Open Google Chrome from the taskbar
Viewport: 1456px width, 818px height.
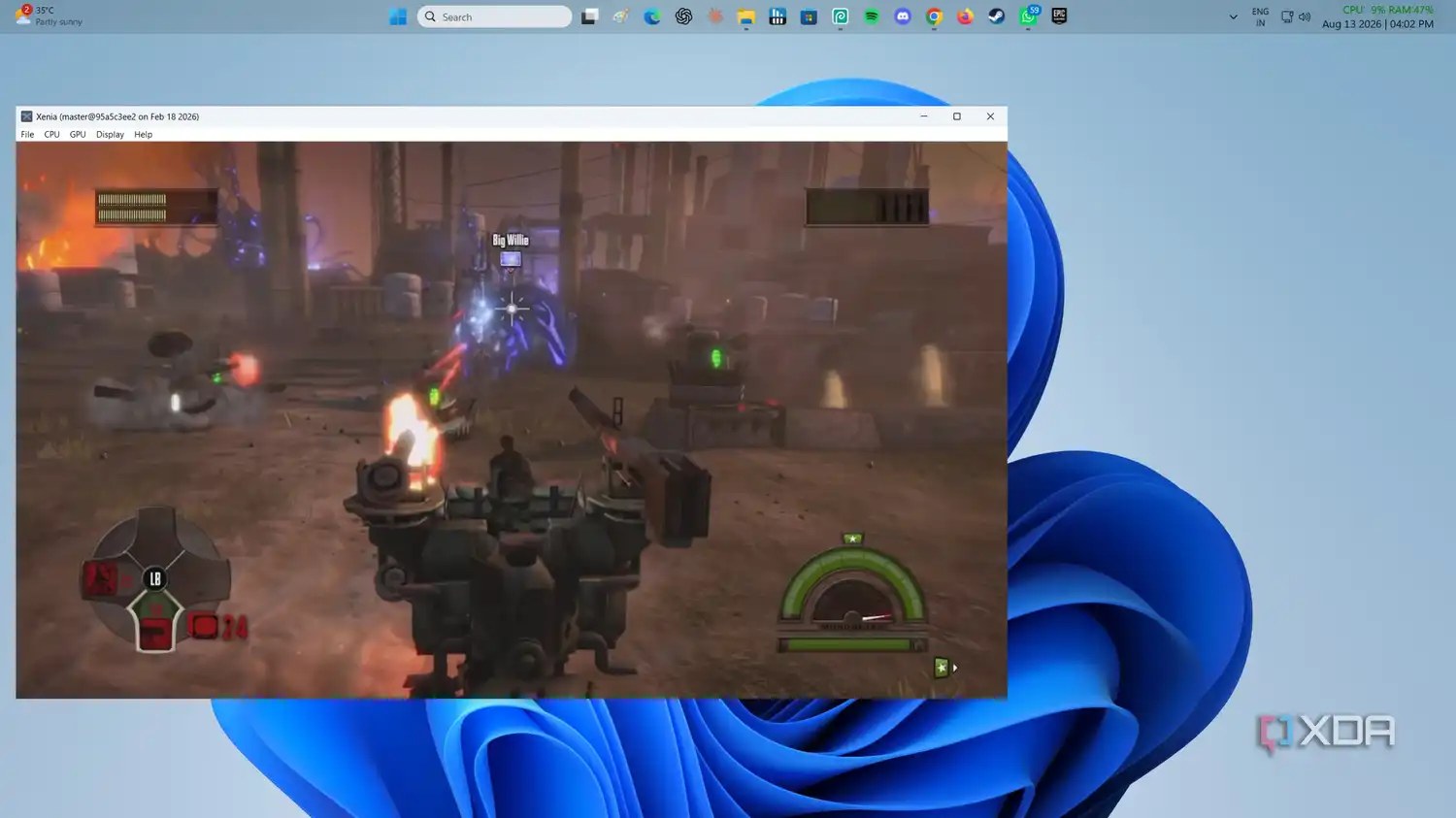coord(934,16)
